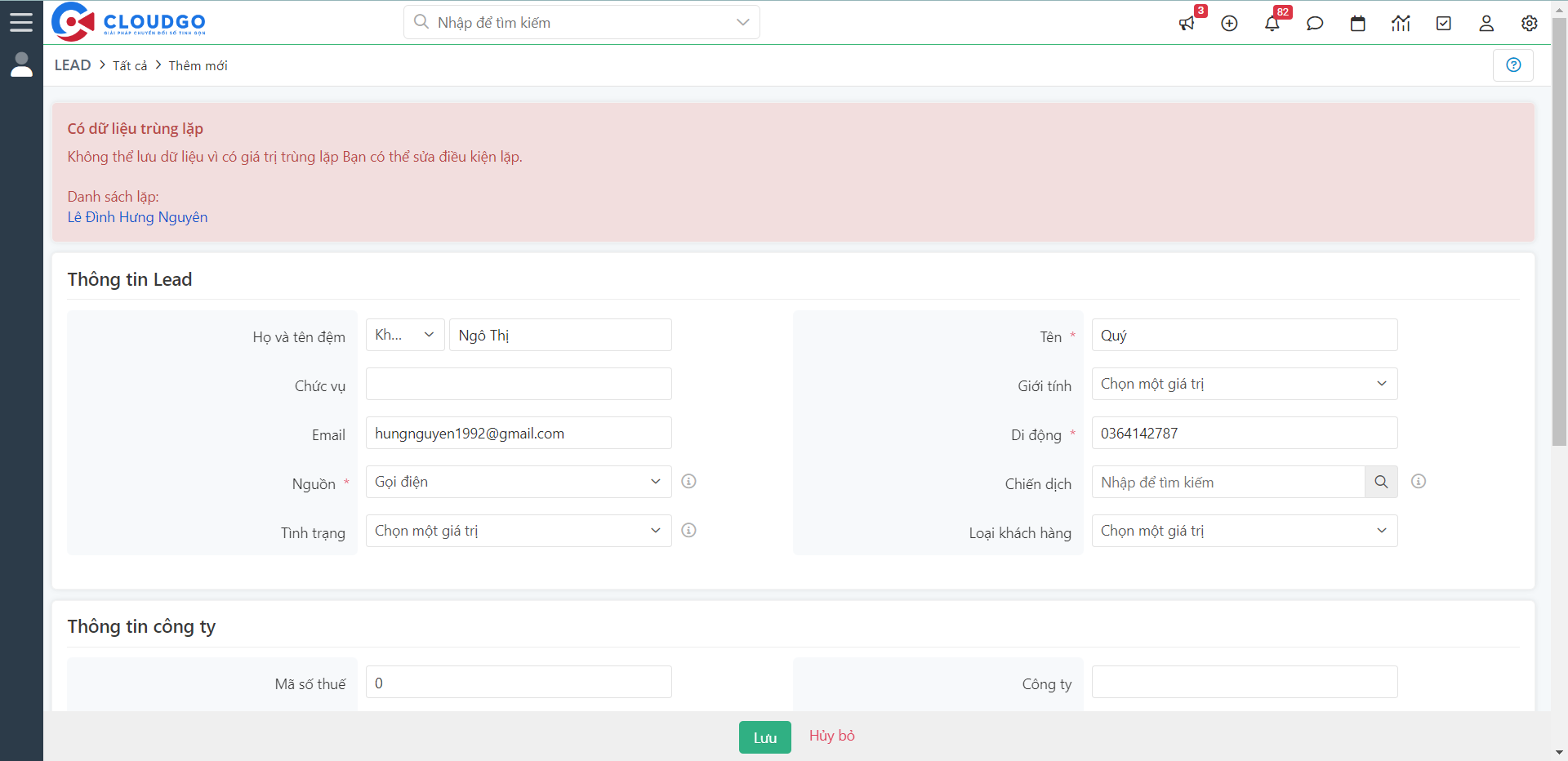Open duplicate record Lê Đình Hưng Nguyên
The height and width of the screenshot is (761, 1568).
pyautogui.click(x=137, y=217)
